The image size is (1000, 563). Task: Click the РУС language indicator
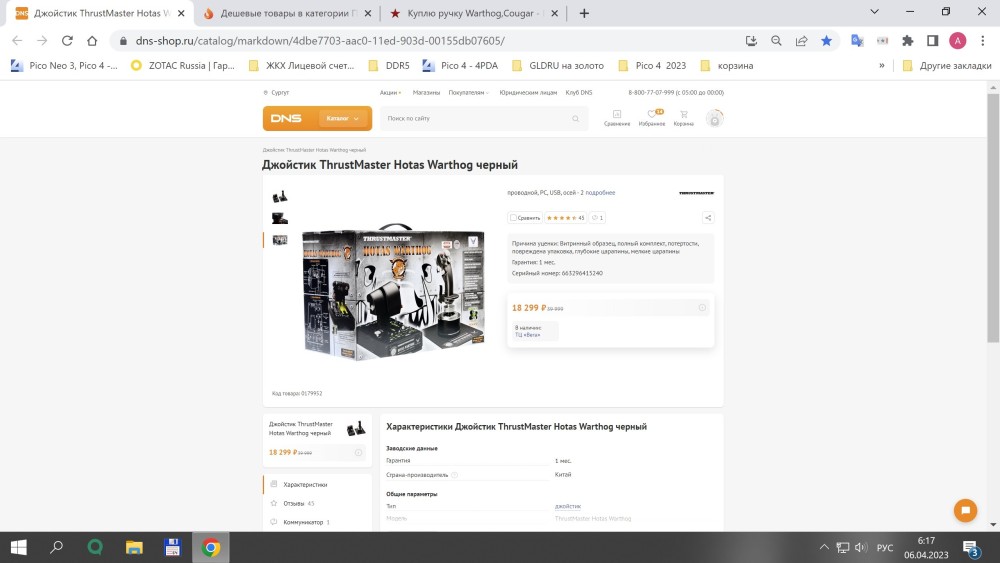click(x=885, y=548)
